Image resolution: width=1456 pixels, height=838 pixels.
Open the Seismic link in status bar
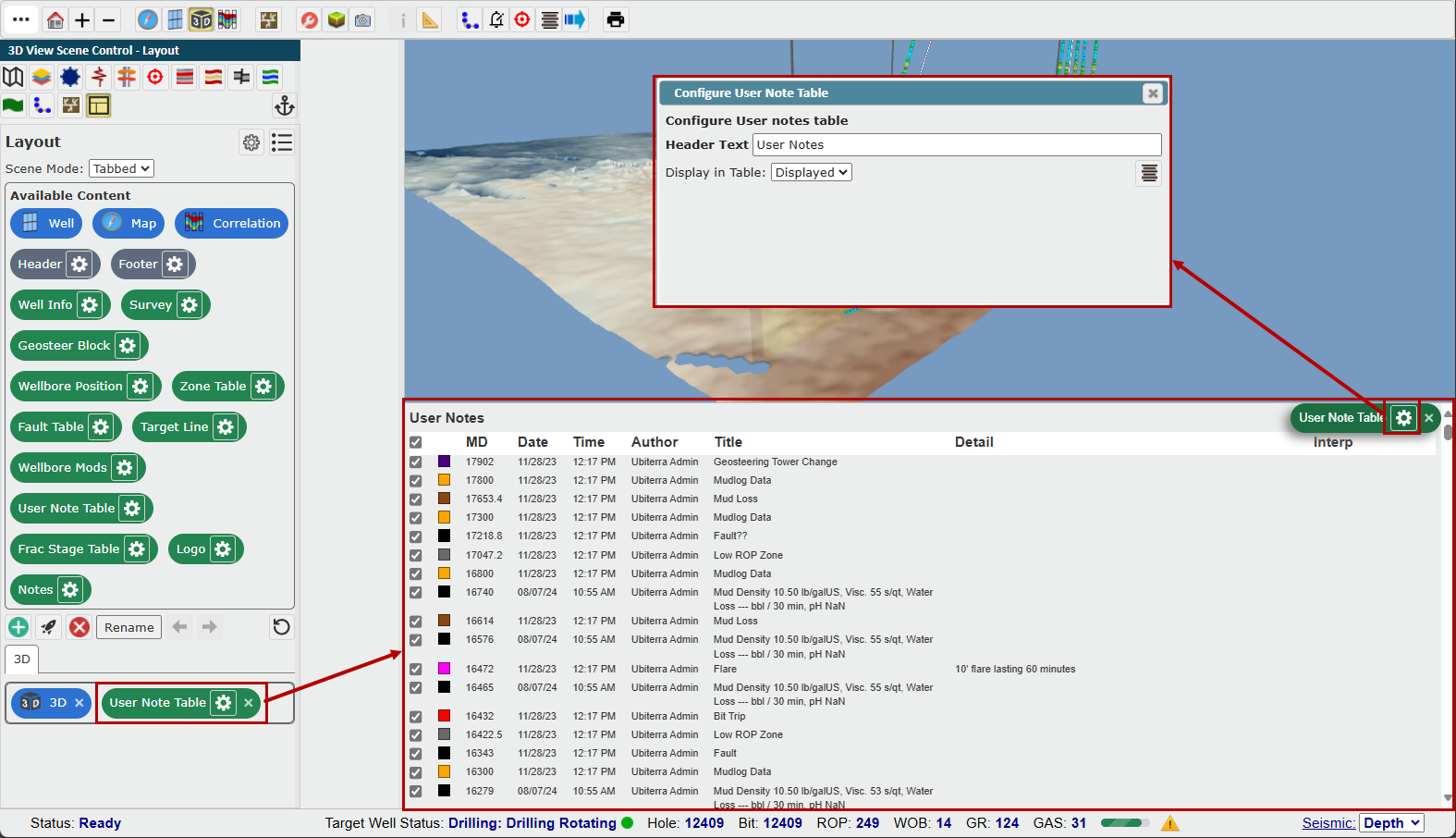pyautogui.click(x=1328, y=823)
